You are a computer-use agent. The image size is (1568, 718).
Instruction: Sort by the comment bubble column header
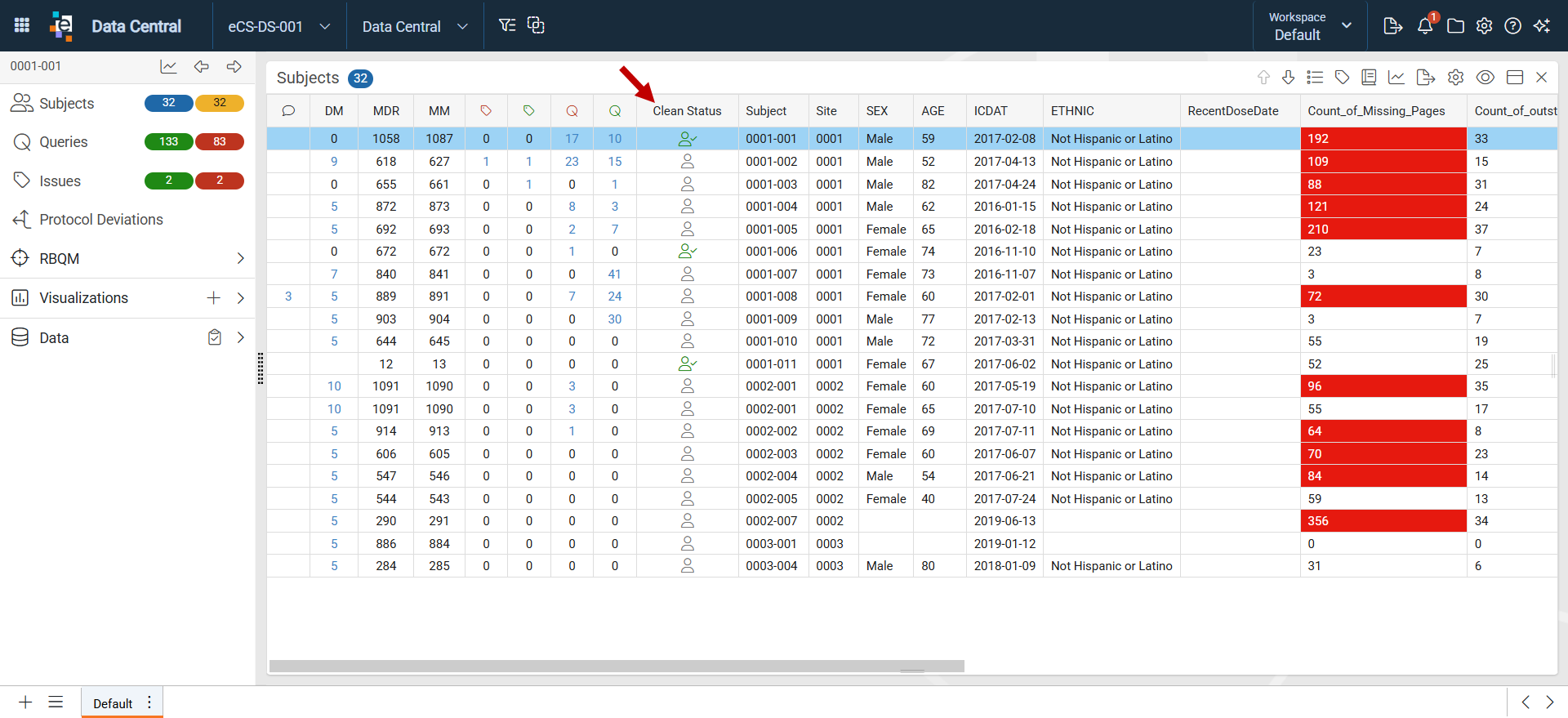pyautogui.click(x=288, y=111)
